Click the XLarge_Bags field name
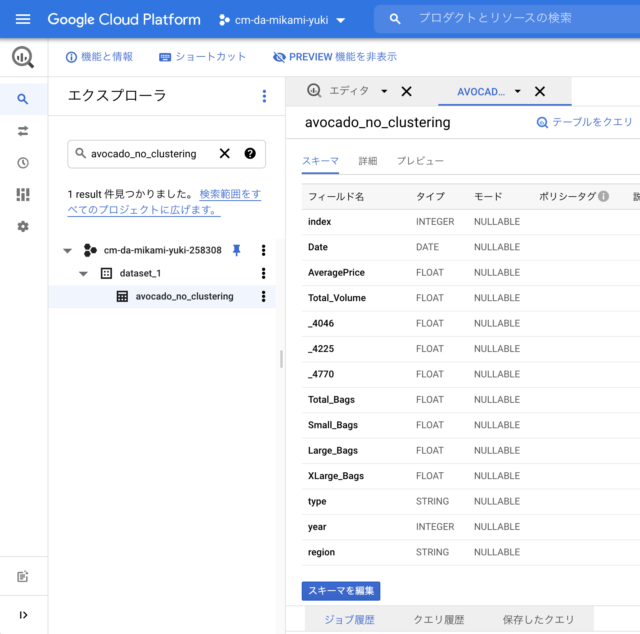Image resolution: width=640 pixels, height=634 pixels. pyautogui.click(x=336, y=476)
